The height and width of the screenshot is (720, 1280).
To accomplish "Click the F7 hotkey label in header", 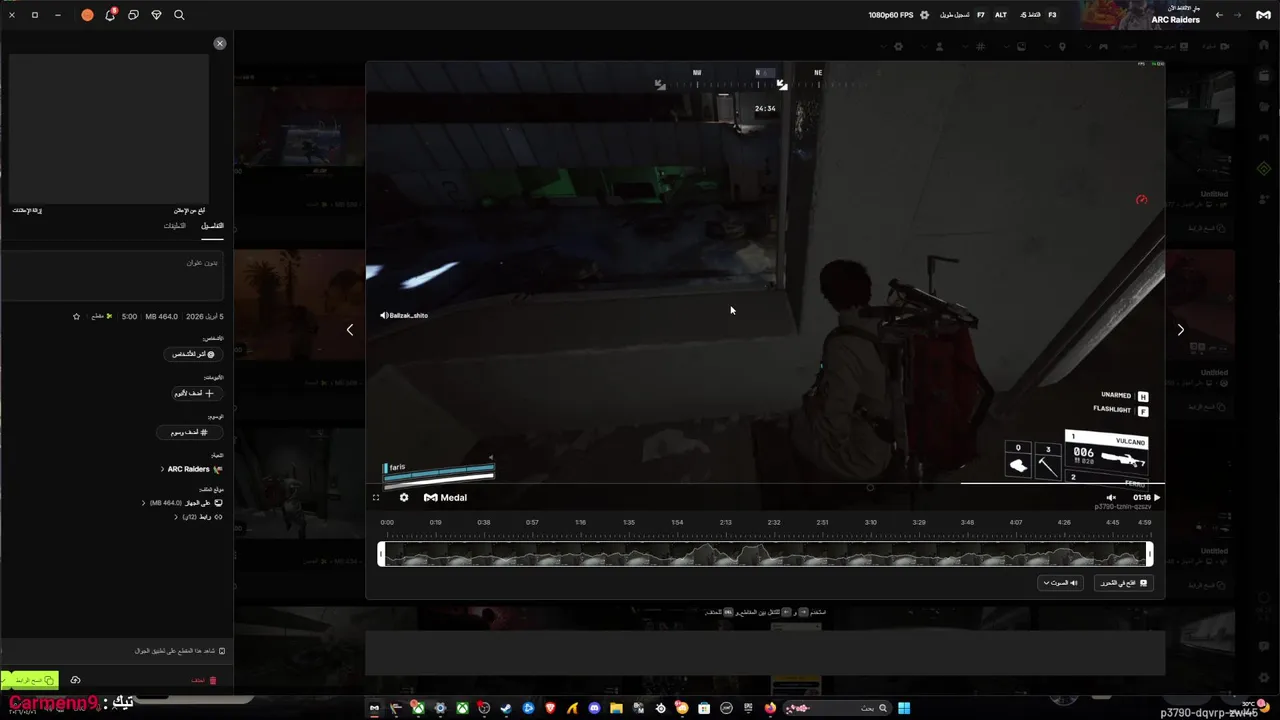I will 980,15.
